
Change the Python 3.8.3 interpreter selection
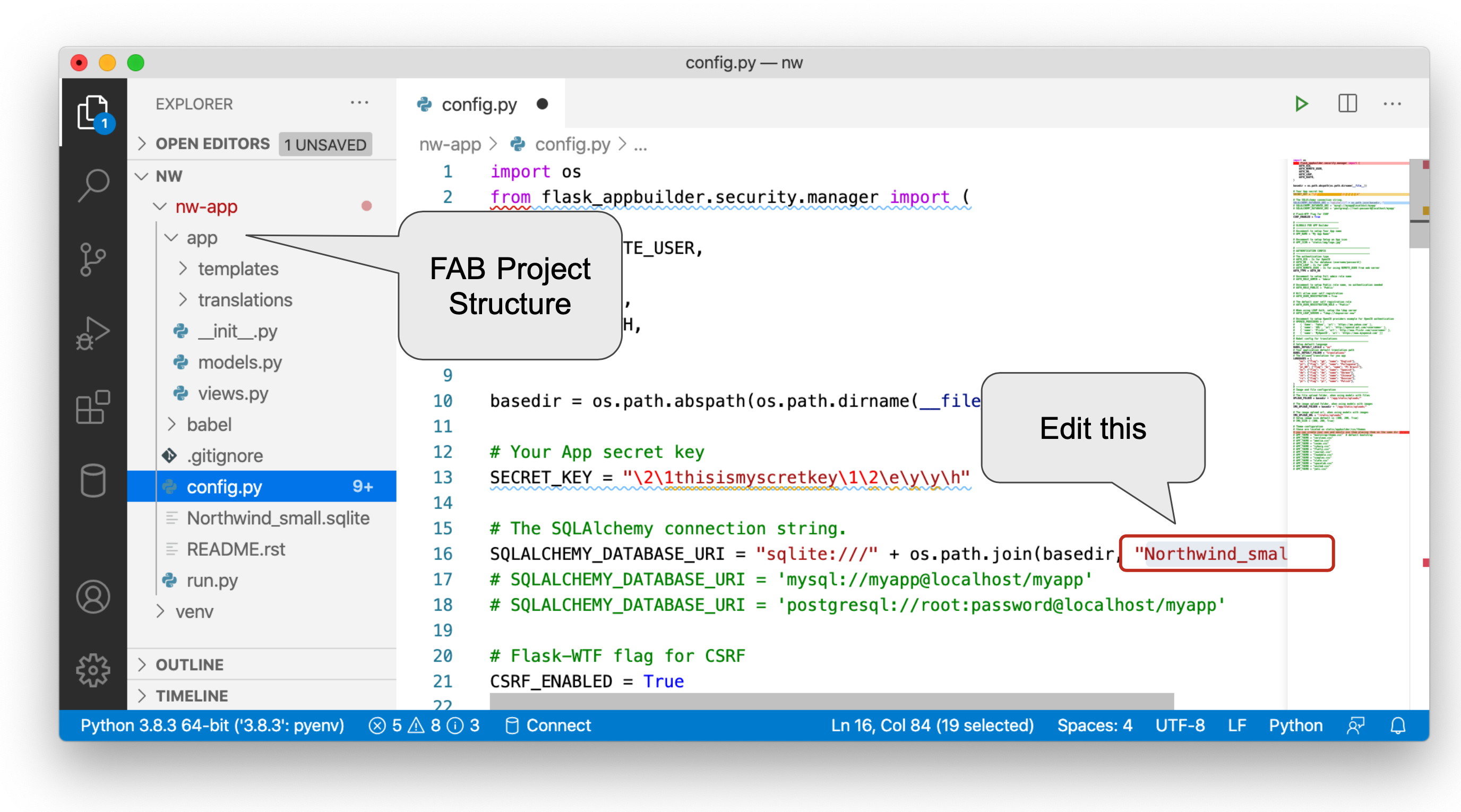[212, 725]
